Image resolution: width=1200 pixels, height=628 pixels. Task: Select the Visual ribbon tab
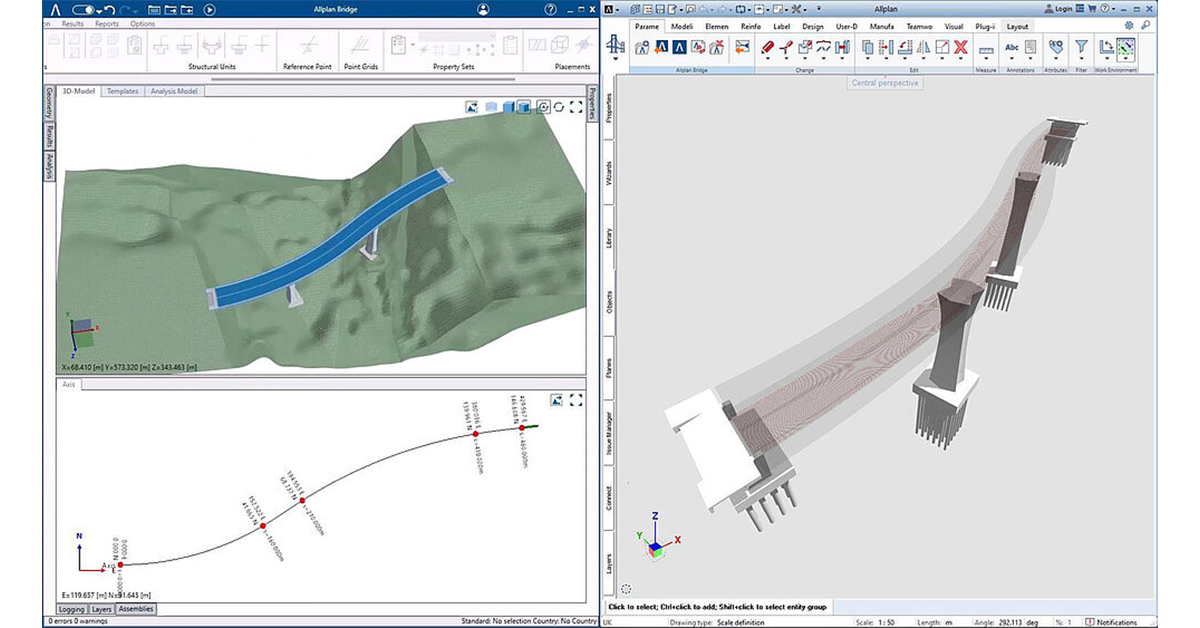[955, 26]
